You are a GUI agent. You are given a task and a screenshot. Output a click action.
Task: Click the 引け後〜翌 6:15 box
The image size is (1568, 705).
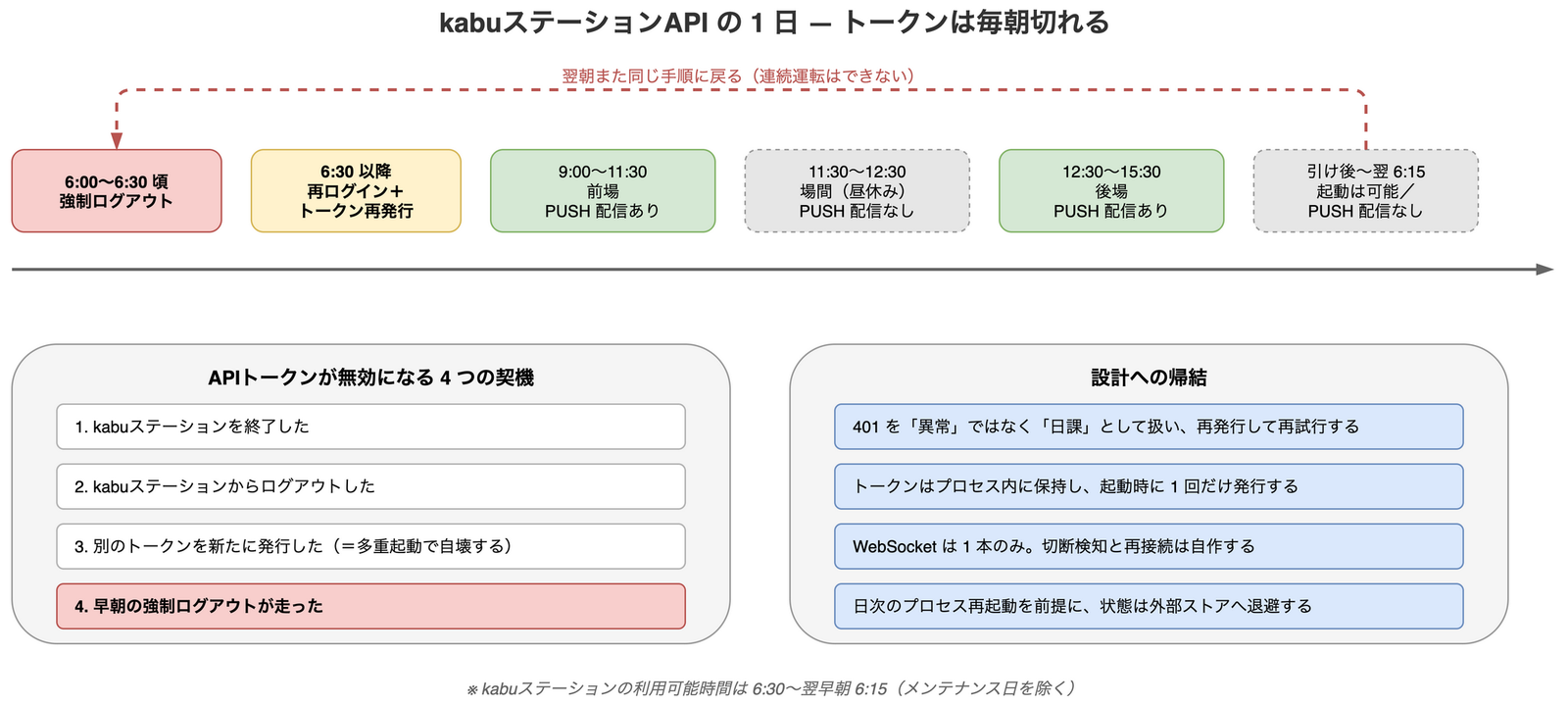[1366, 191]
